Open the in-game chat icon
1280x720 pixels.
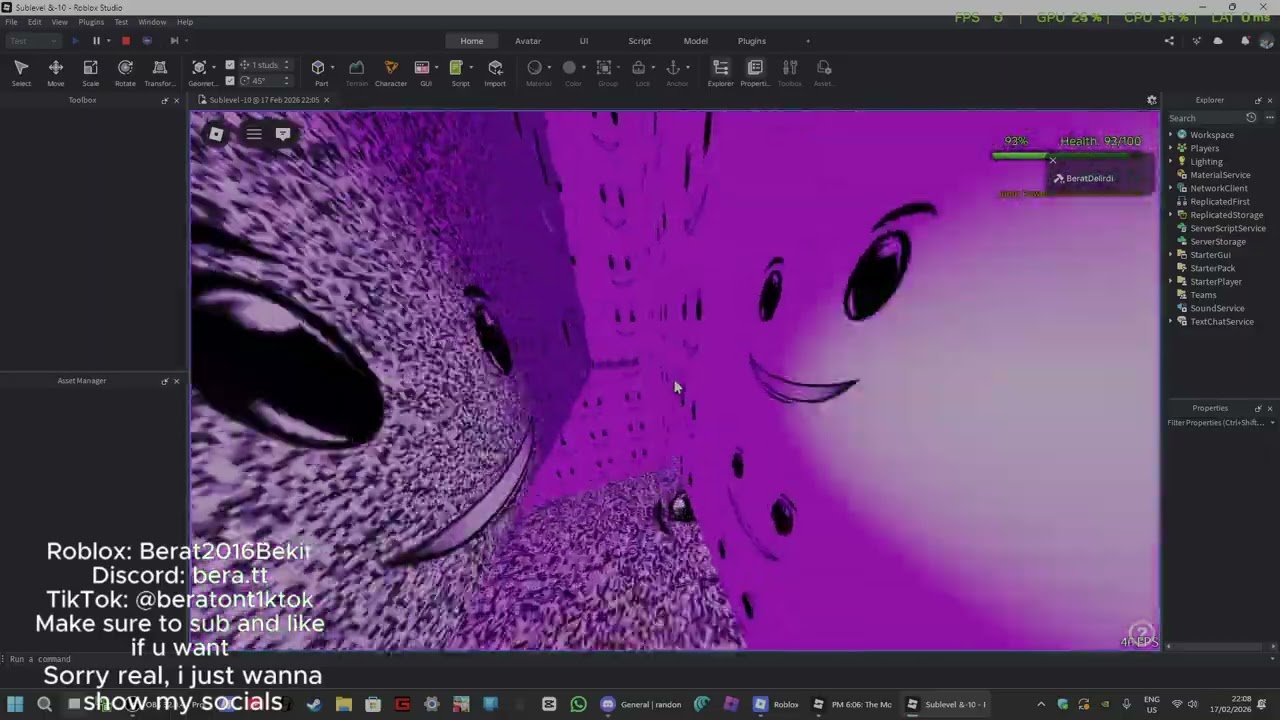pos(283,134)
